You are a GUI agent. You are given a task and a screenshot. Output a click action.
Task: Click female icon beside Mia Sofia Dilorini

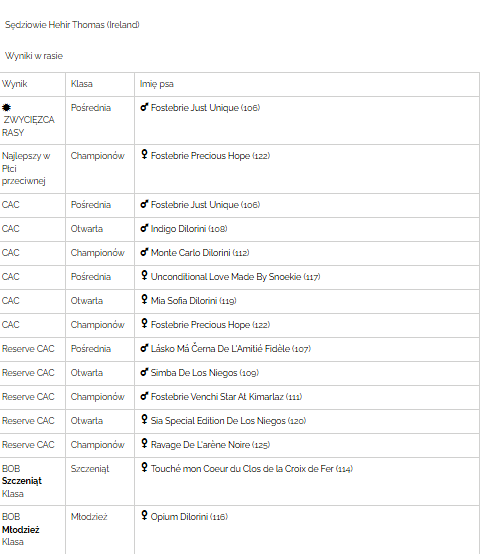pos(144,300)
